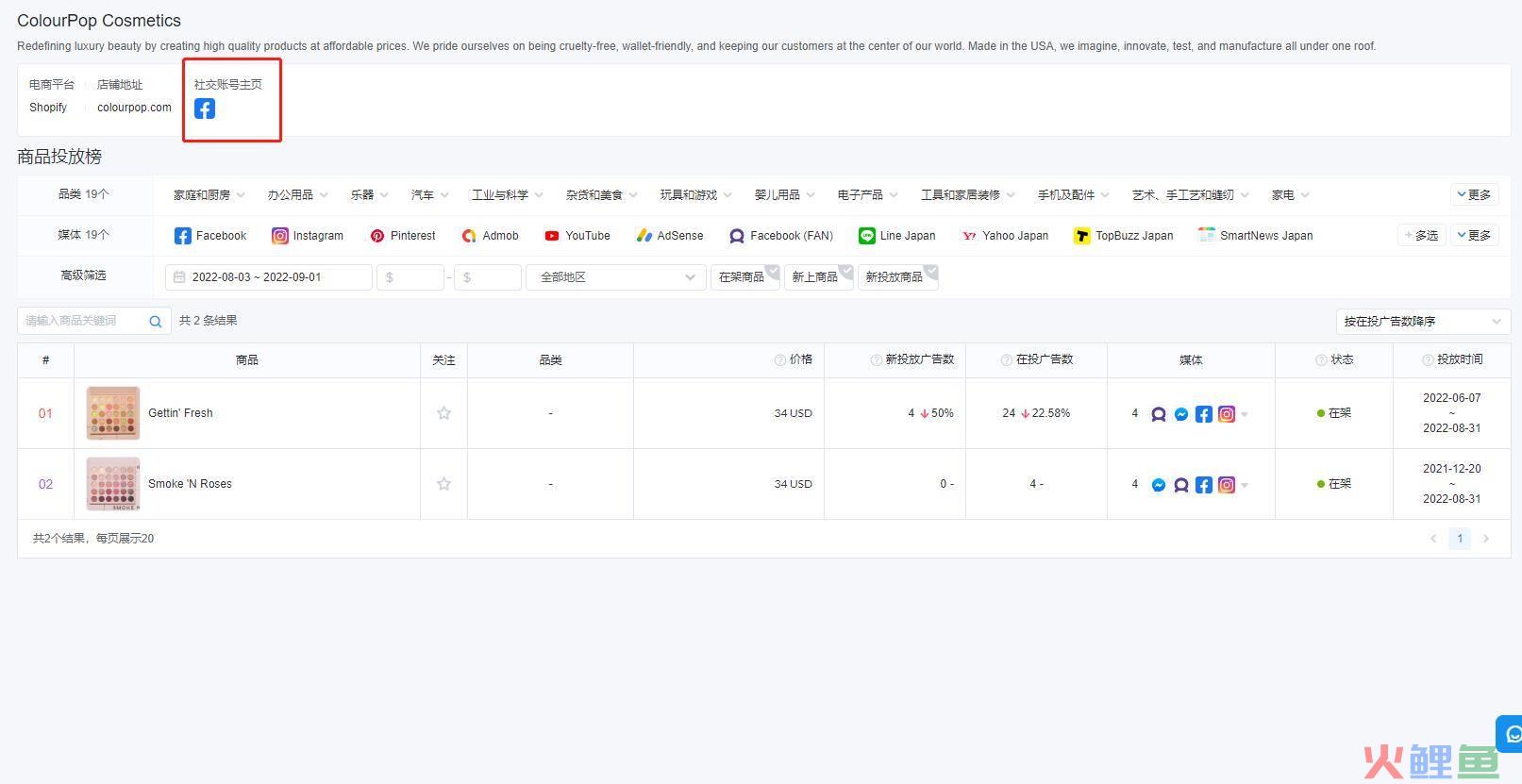Expand the 电子产品 category dropdown
Image resolution: width=1522 pixels, height=784 pixels.
[867, 195]
